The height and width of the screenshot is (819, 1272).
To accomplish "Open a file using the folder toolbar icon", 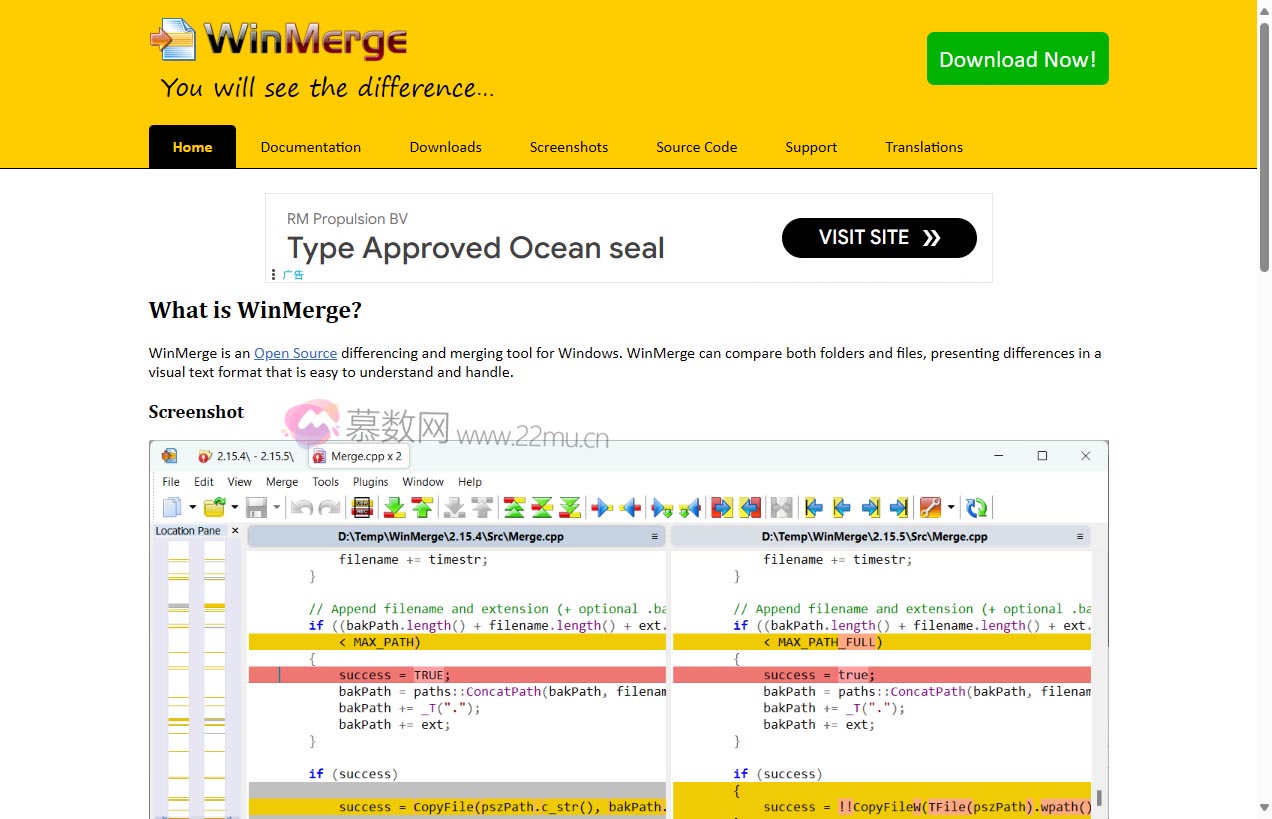I will click(214, 507).
